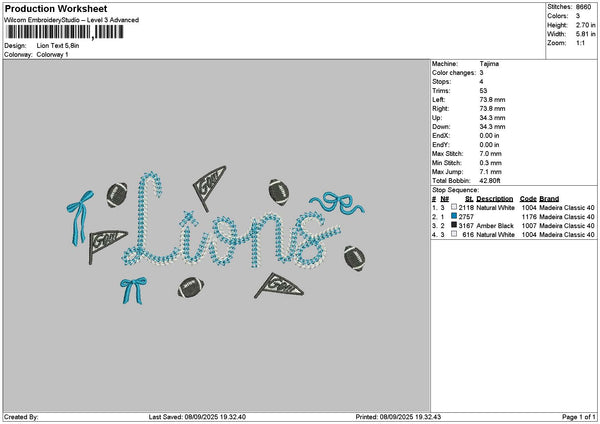Viewport: 600px width, 424px height.
Task: Select the football beside the top of L
Action: (117, 195)
